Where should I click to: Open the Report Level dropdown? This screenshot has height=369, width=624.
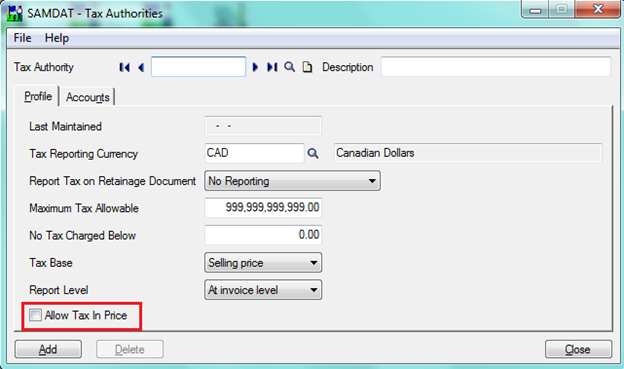point(263,290)
